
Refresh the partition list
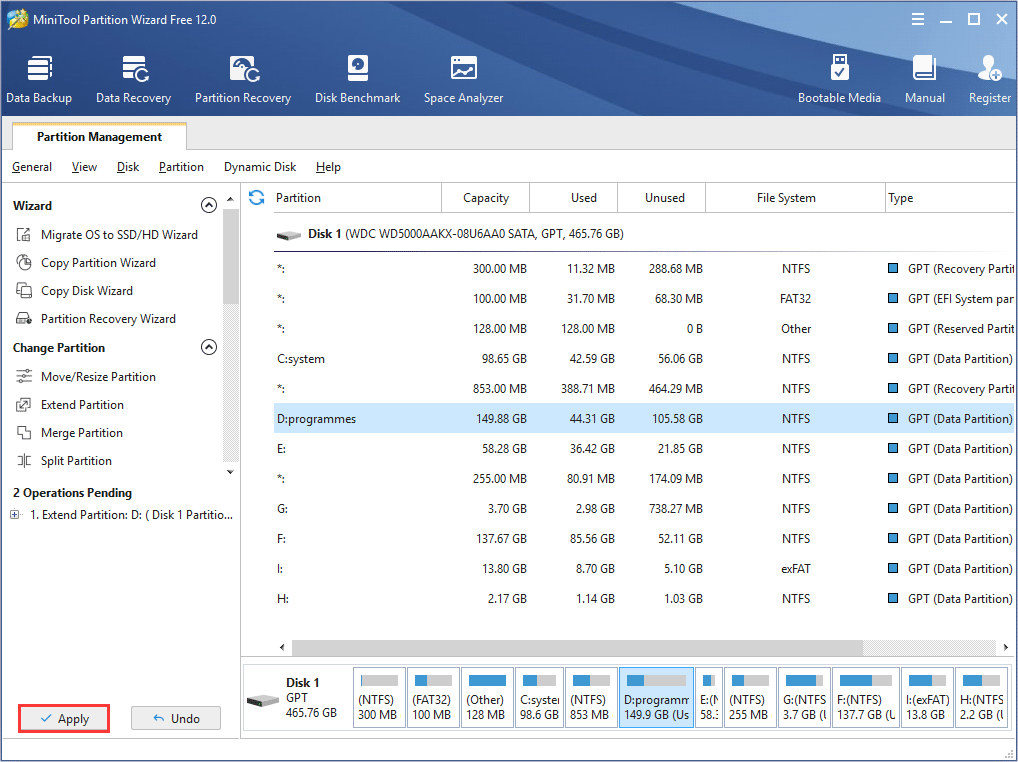point(256,197)
